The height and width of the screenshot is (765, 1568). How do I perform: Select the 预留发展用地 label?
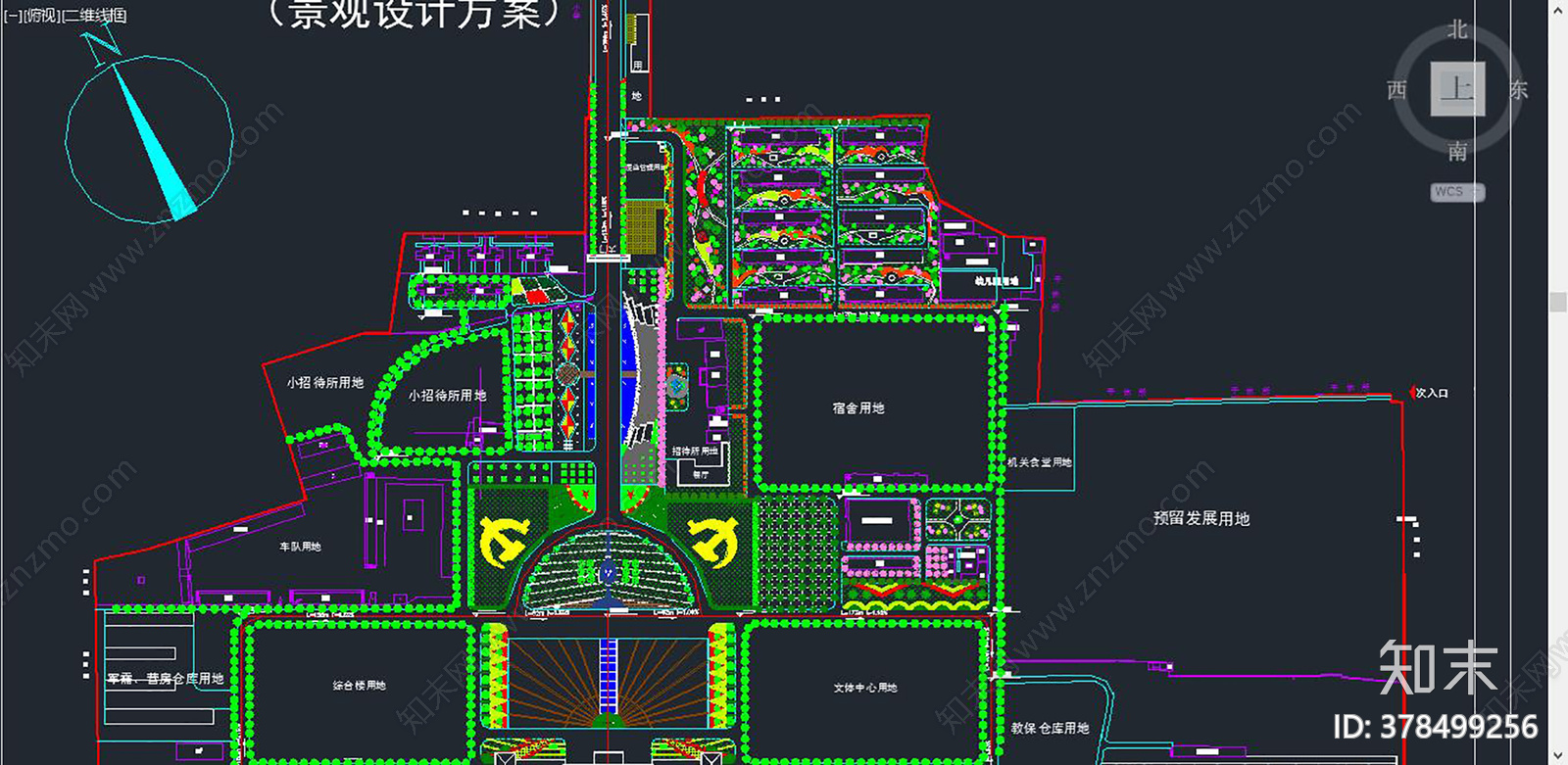[1201, 519]
